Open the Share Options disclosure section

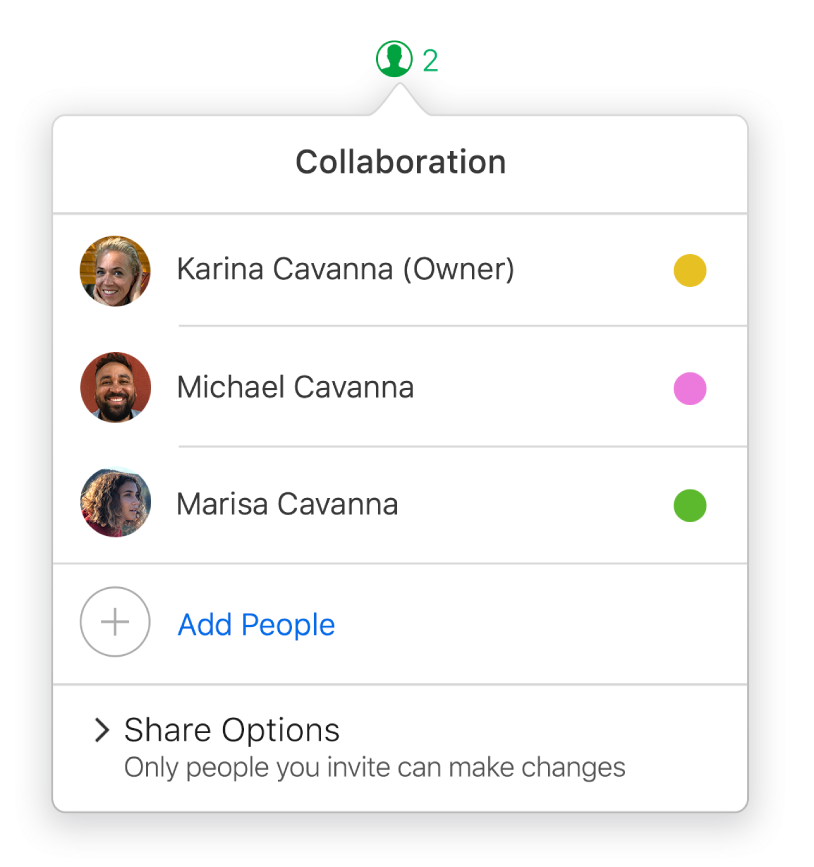point(230,730)
